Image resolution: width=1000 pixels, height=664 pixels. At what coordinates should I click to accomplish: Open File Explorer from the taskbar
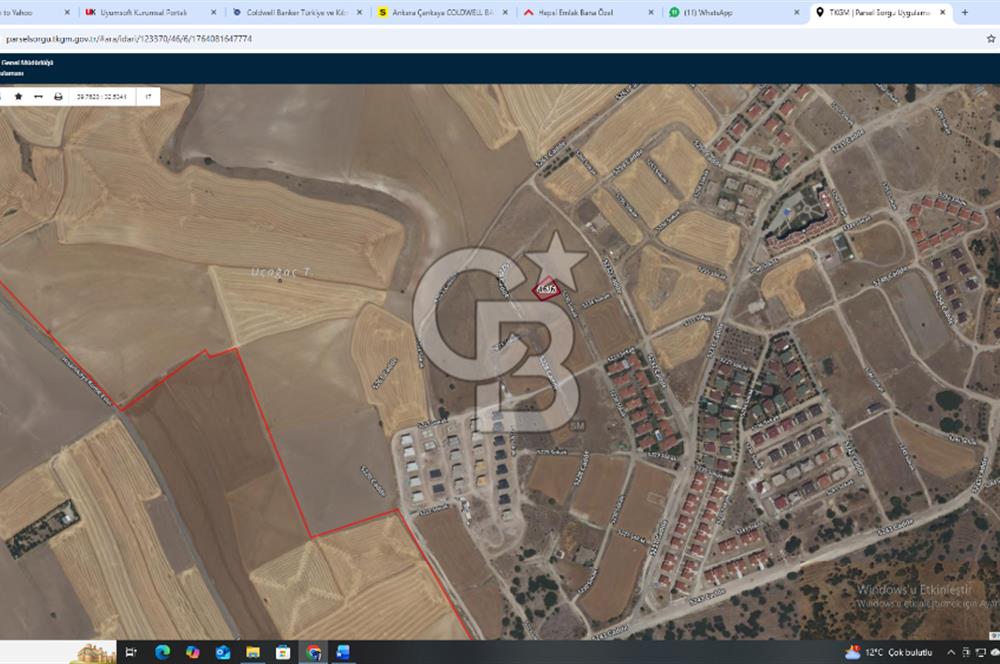pyautogui.click(x=253, y=652)
